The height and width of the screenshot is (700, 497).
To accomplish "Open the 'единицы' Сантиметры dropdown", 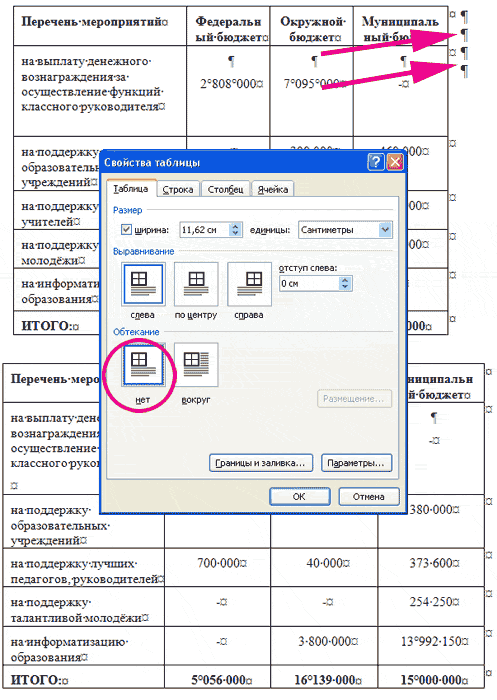I will 385,230.
